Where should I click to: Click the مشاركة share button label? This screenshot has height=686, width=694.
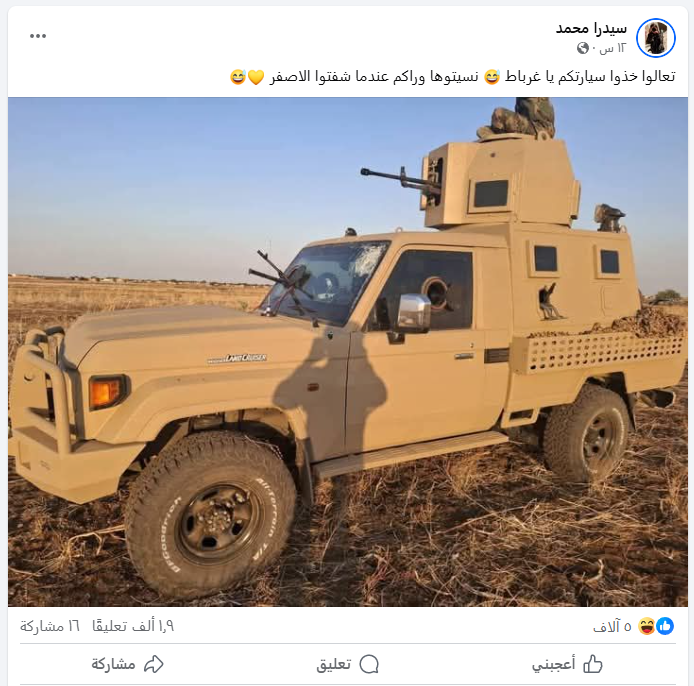(x=113, y=664)
